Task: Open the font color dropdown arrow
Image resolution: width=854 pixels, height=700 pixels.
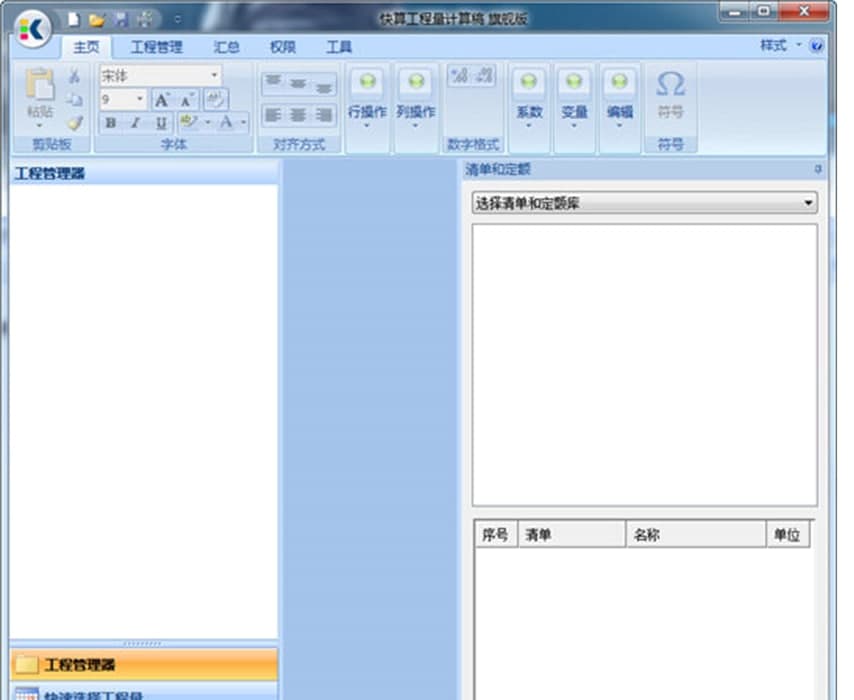Action: (243, 122)
